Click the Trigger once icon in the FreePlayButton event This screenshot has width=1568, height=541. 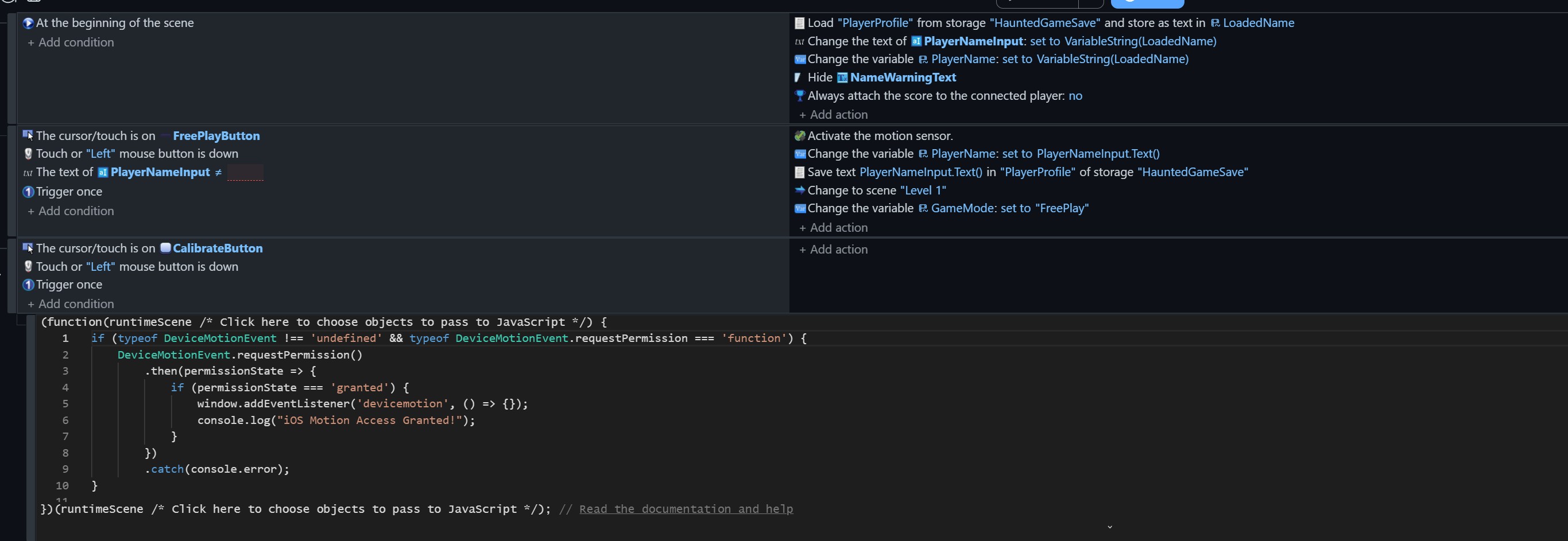[x=28, y=192]
